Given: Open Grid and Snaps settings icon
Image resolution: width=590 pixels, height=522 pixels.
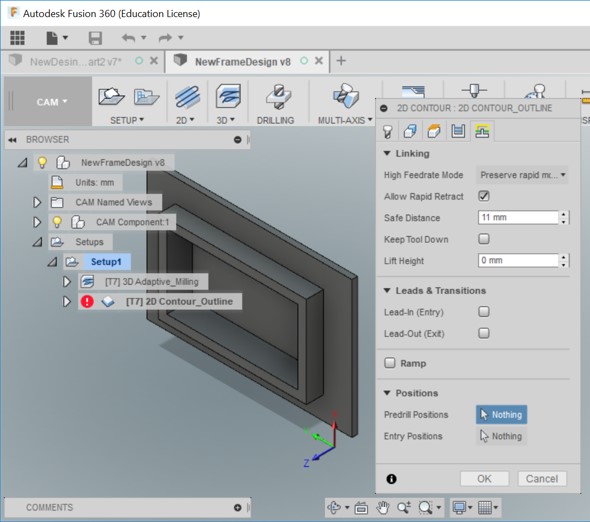Looking at the screenshot, I should [x=485, y=508].
